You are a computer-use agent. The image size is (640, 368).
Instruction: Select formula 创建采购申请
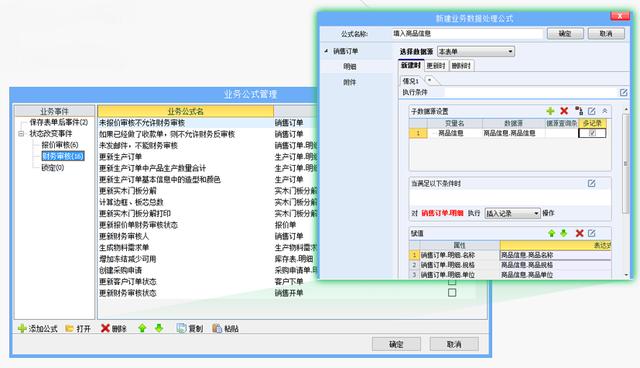pos(120,270)
